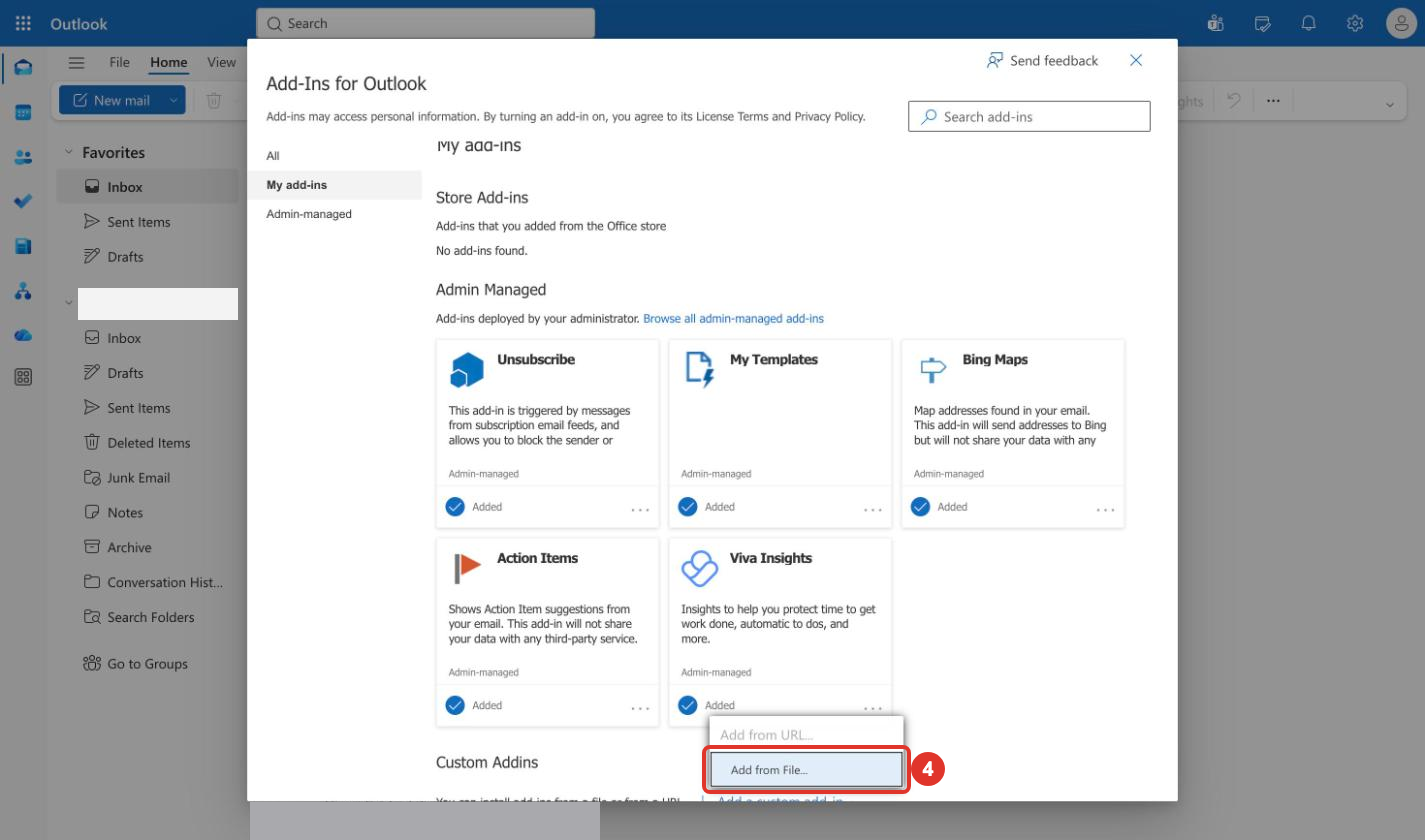This screenshot has height=840, width=1425.
Task: Open the New mail dropdown arrow
Action: pos(174,100)
